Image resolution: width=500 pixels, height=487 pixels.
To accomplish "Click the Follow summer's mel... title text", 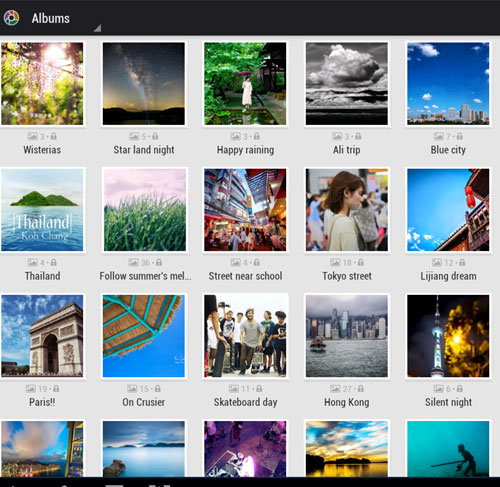I will tap(145, 276).
